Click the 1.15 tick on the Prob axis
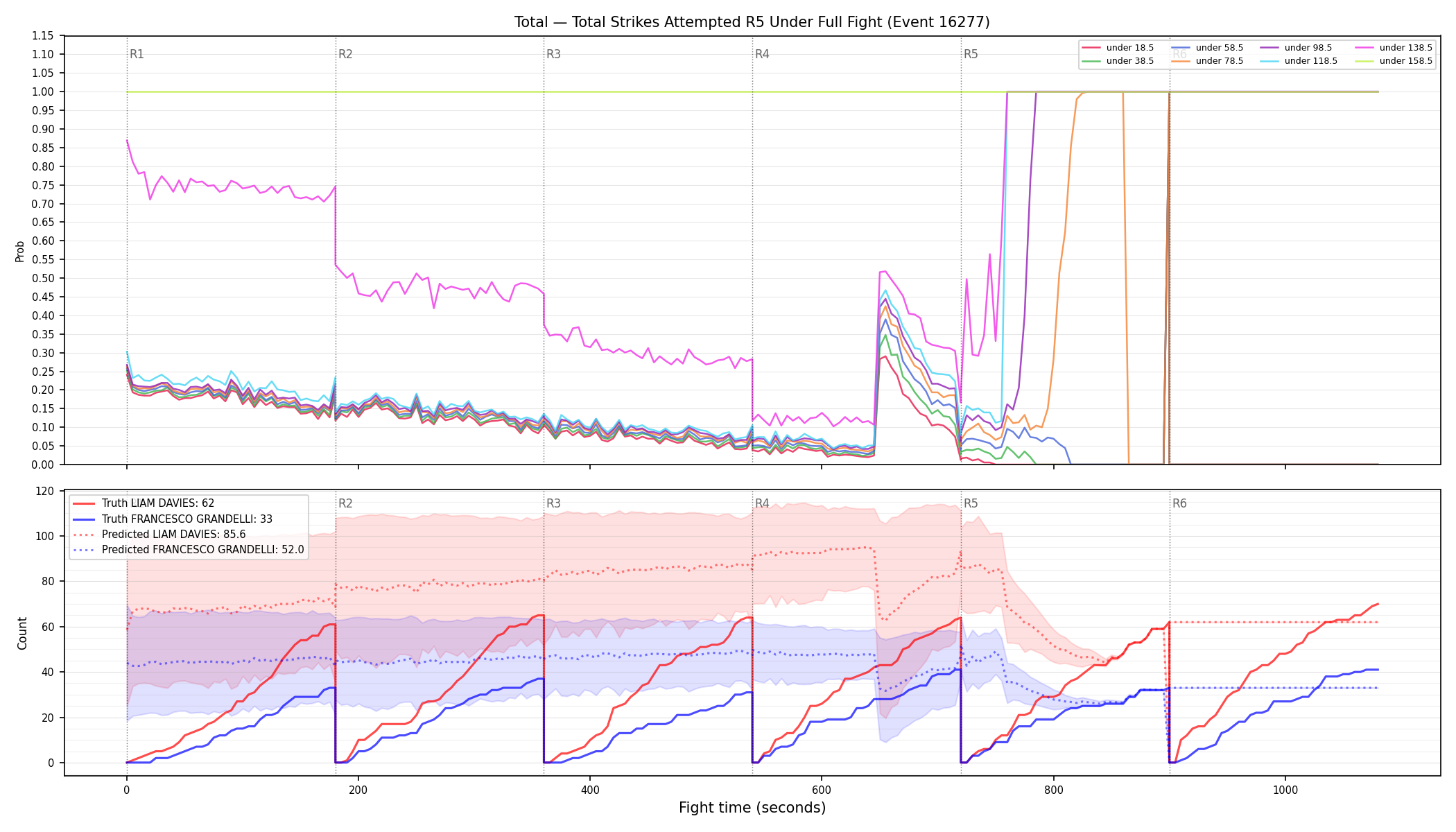The height and width of the screenshot is (832, 1456). coord(43,36)
